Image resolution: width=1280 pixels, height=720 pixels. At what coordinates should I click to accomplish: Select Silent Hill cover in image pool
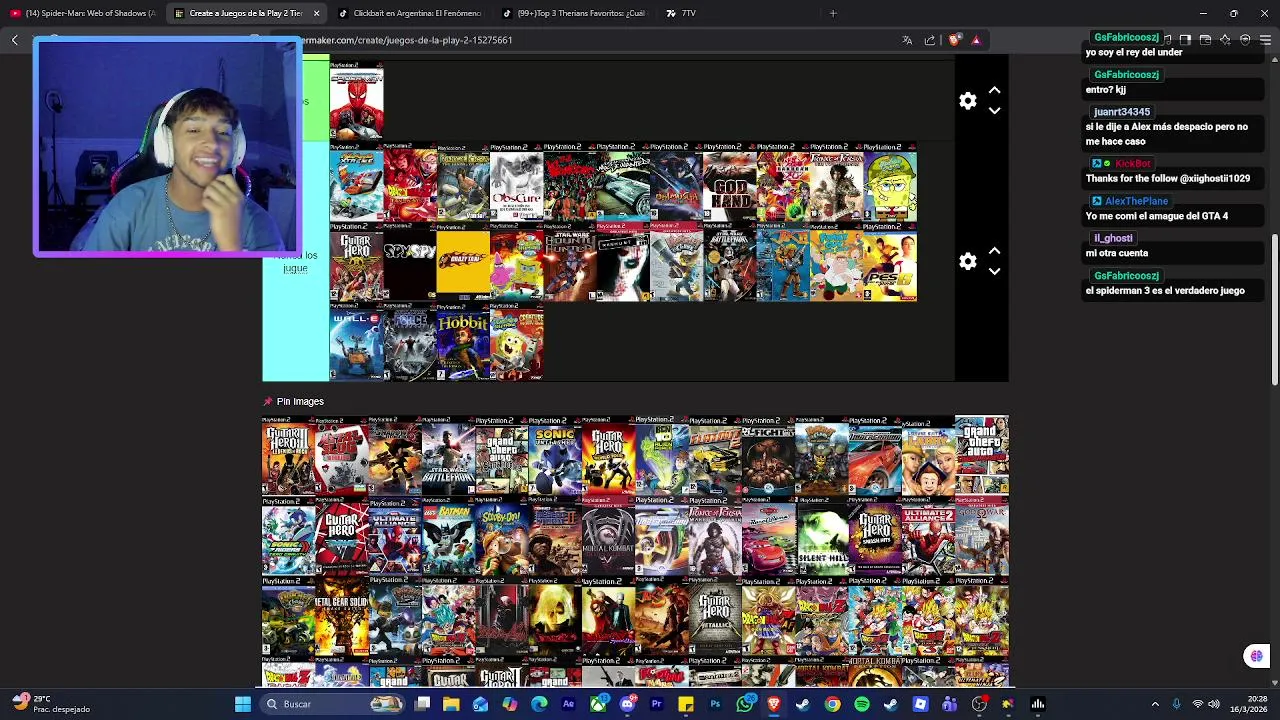pos(822,537)
